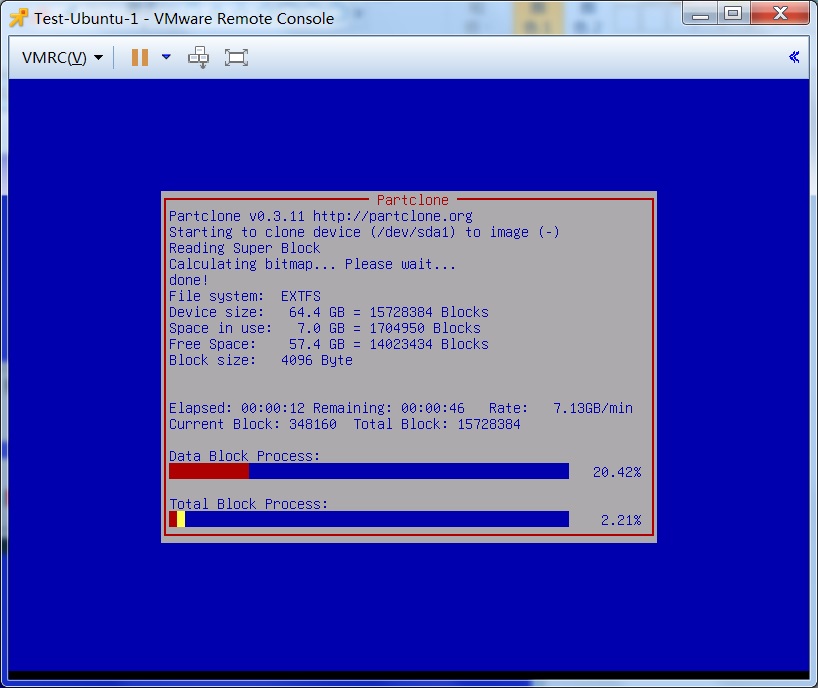Click the Partclone dialog title
This screenshot has height=688, width=818.
(x=412, y=200)
